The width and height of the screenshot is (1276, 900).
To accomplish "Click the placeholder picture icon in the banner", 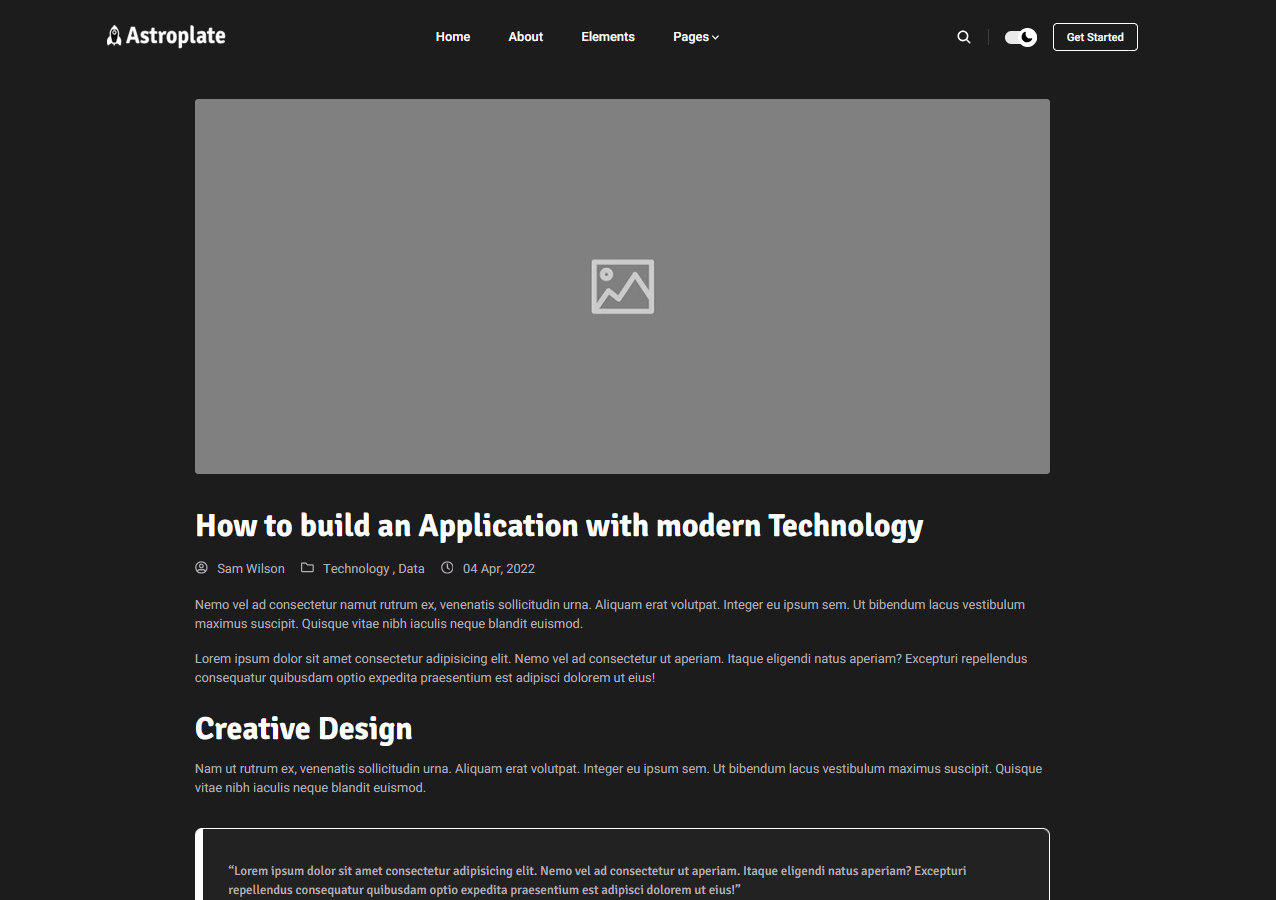I will tap(622, 287).
